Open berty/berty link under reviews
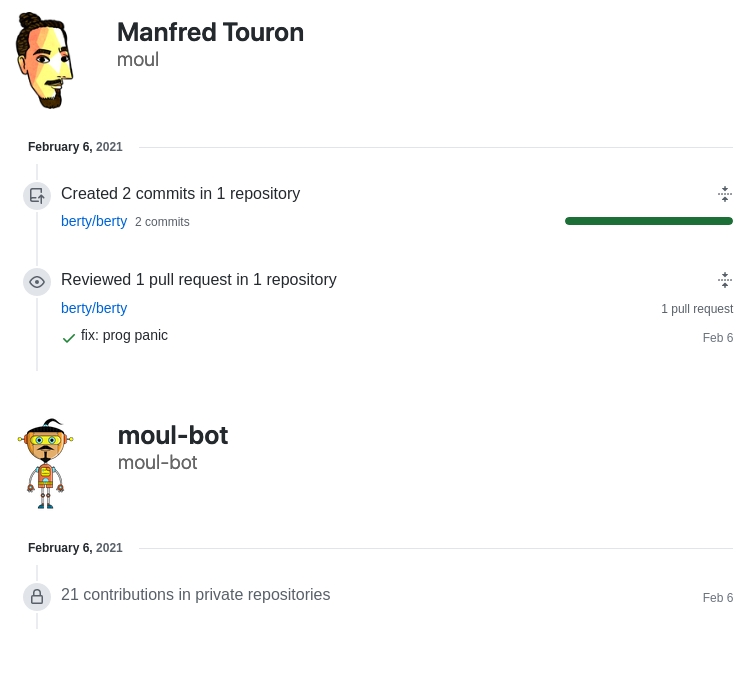Image resolution: width=753 pixels, height=673 pixels. point(94,308)
